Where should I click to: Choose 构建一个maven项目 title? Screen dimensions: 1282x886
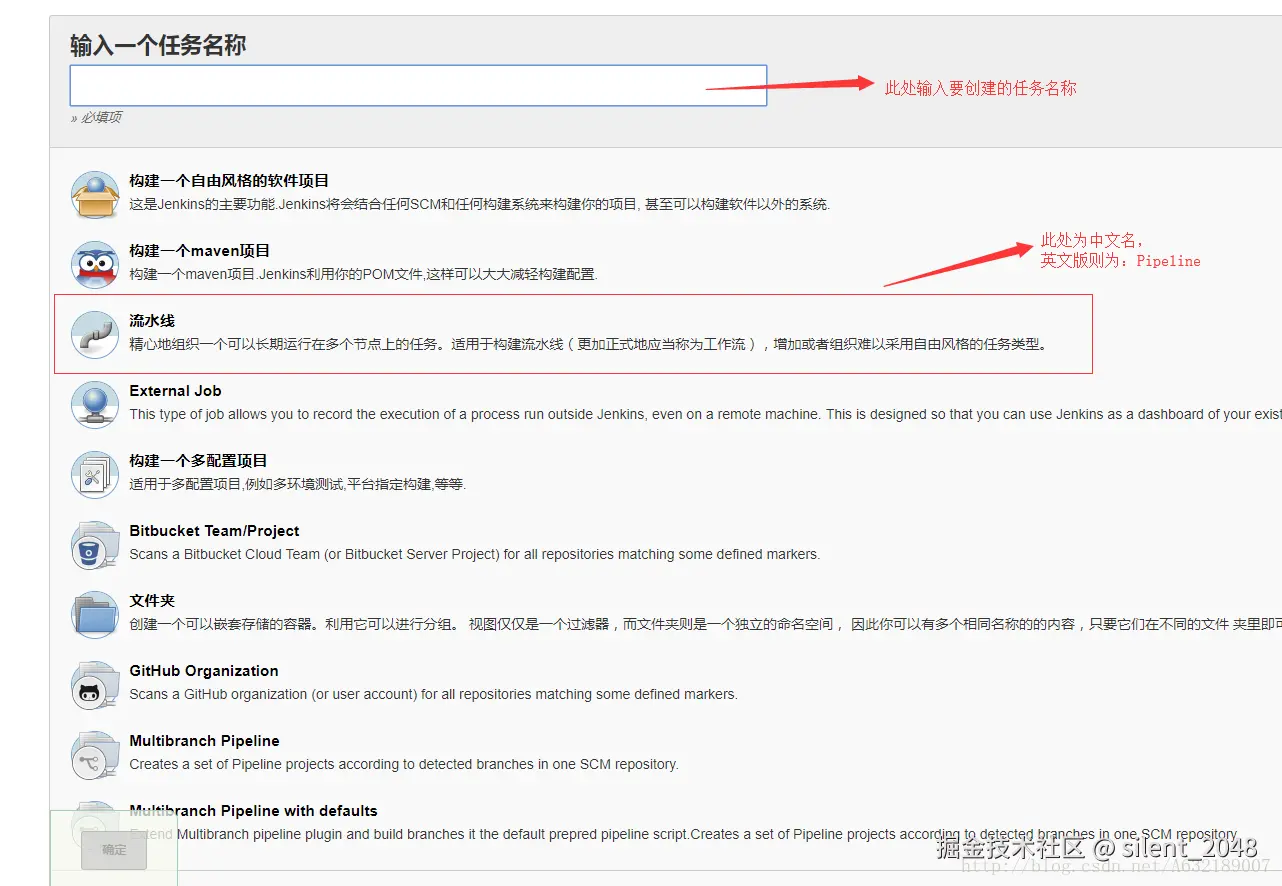click(x=200, y=251)
